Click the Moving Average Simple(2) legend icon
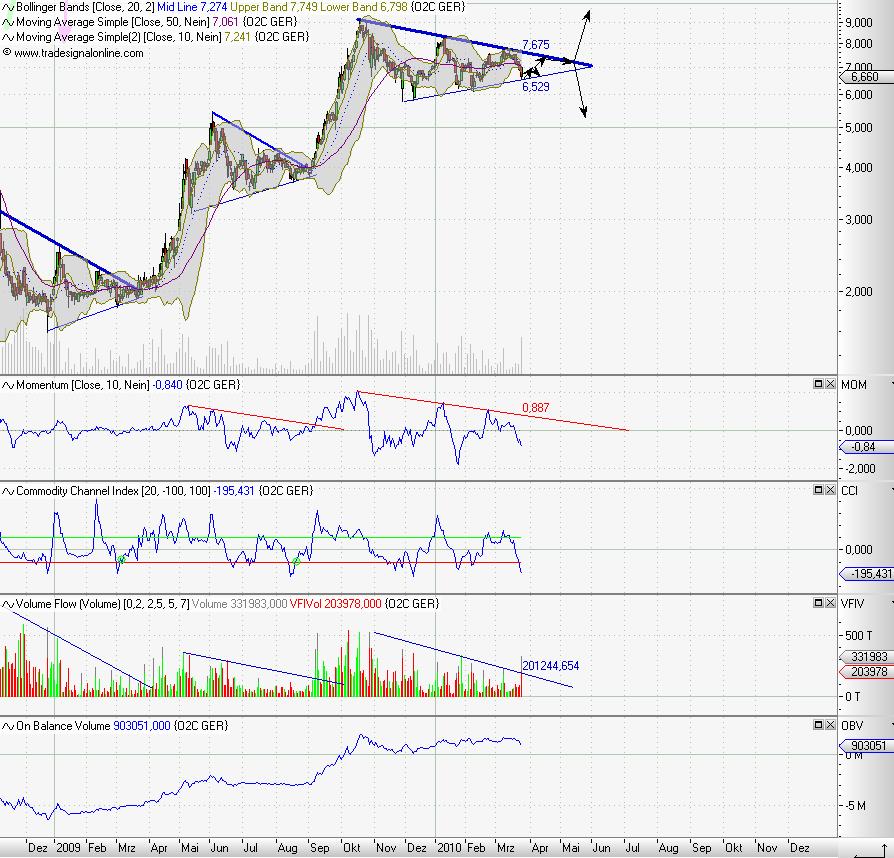Viewport: 894px width, 858px height. 8,36
